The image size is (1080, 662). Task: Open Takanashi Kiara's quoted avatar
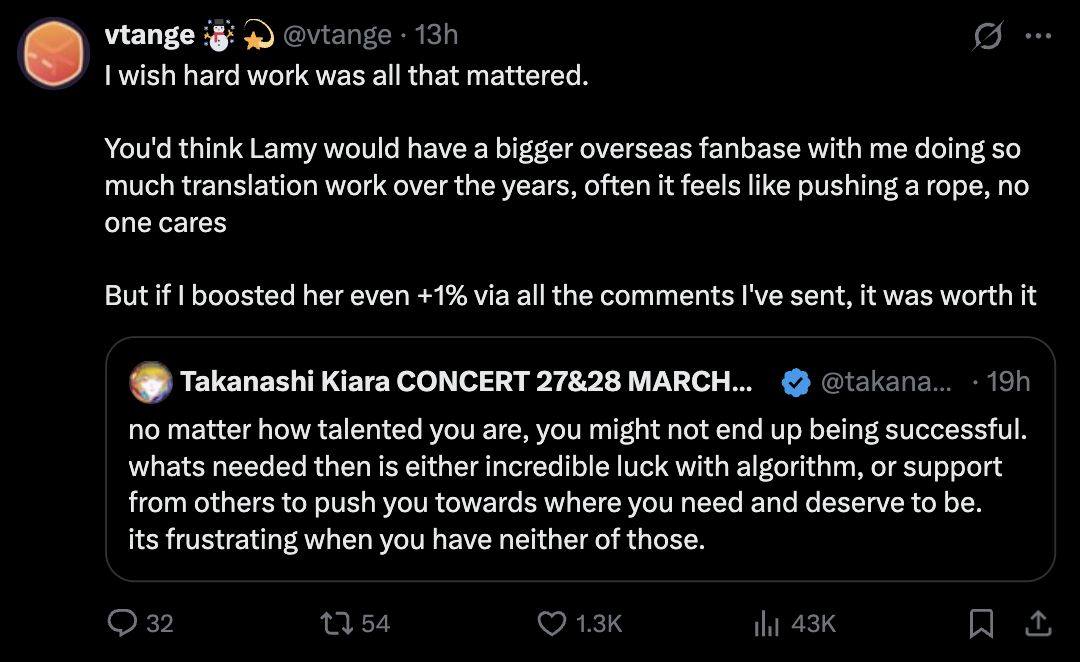click(151, 382)
